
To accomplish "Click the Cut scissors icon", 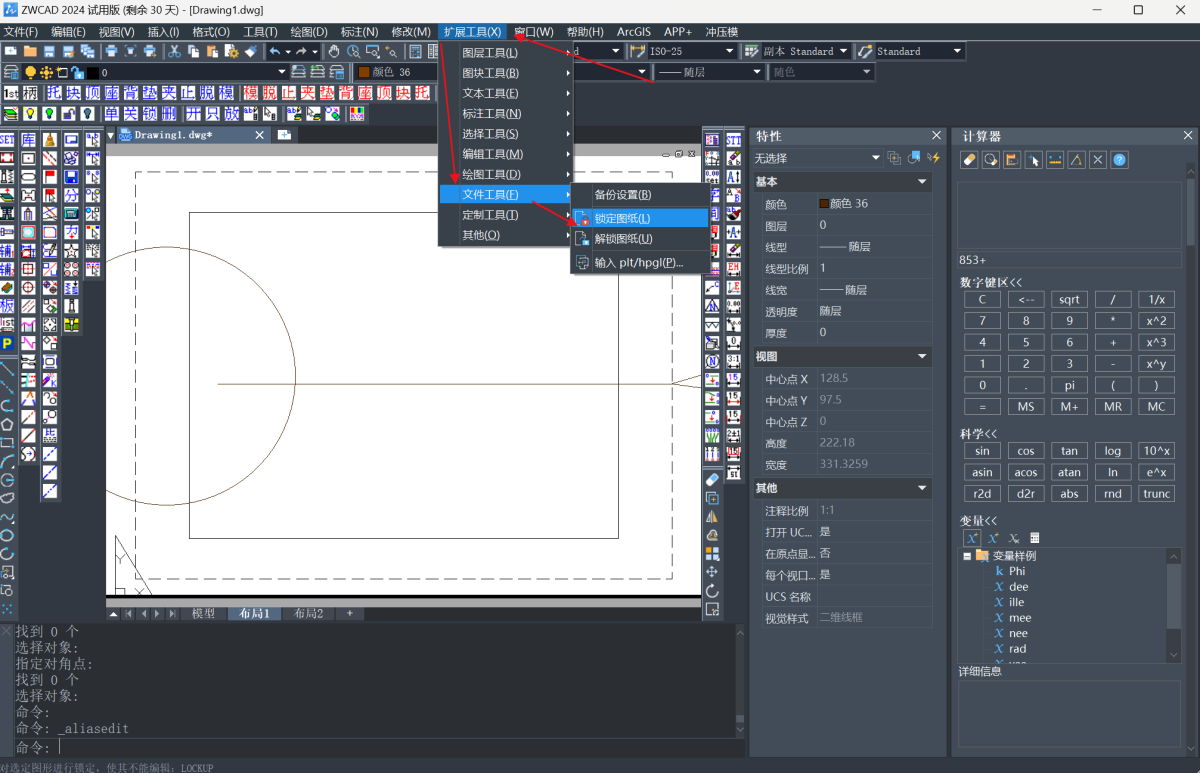I will point(175,51).
